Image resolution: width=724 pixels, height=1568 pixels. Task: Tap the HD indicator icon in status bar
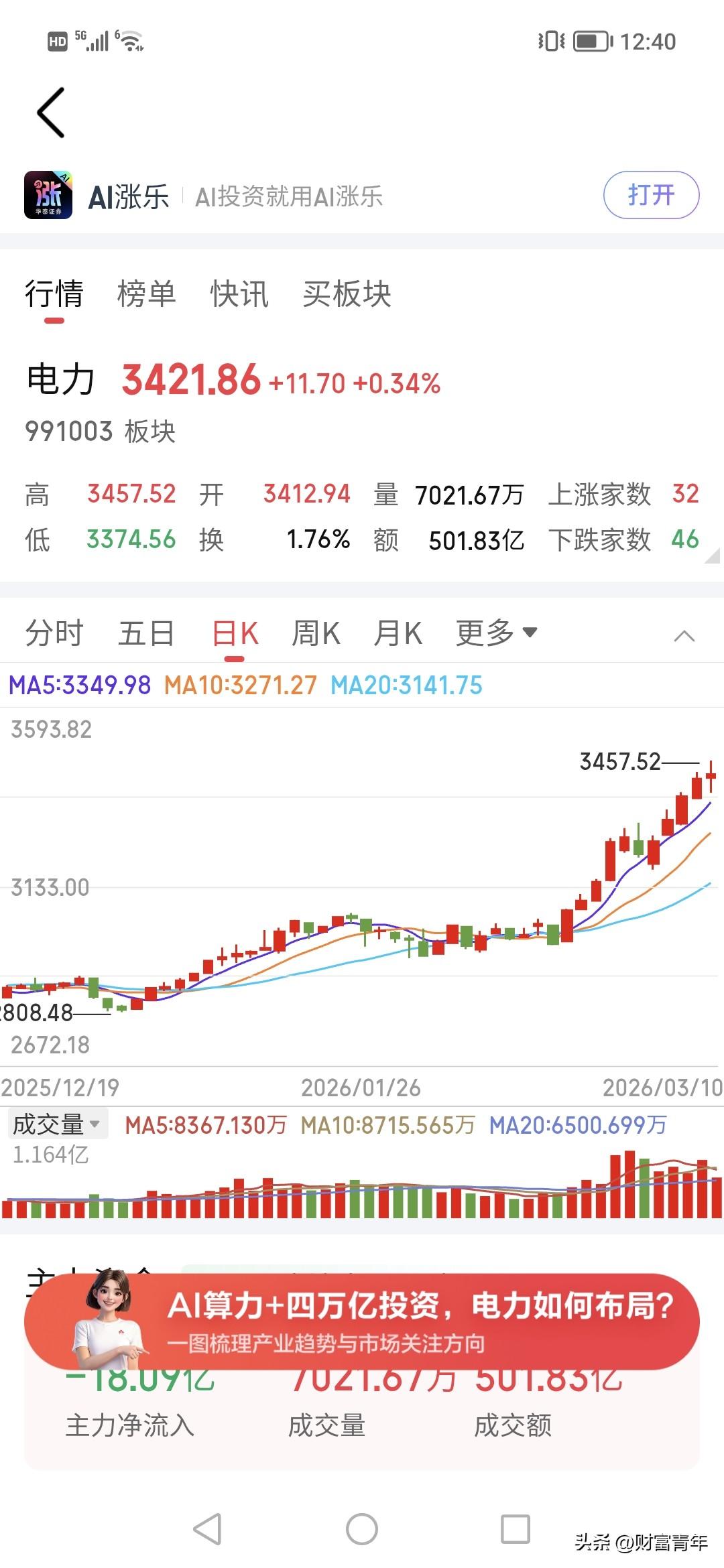58,42
